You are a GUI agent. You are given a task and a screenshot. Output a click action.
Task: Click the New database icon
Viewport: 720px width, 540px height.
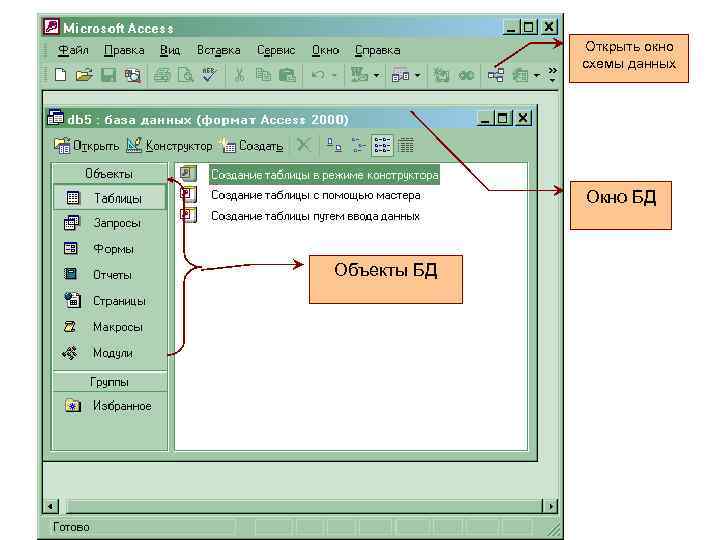coord(61,75)
